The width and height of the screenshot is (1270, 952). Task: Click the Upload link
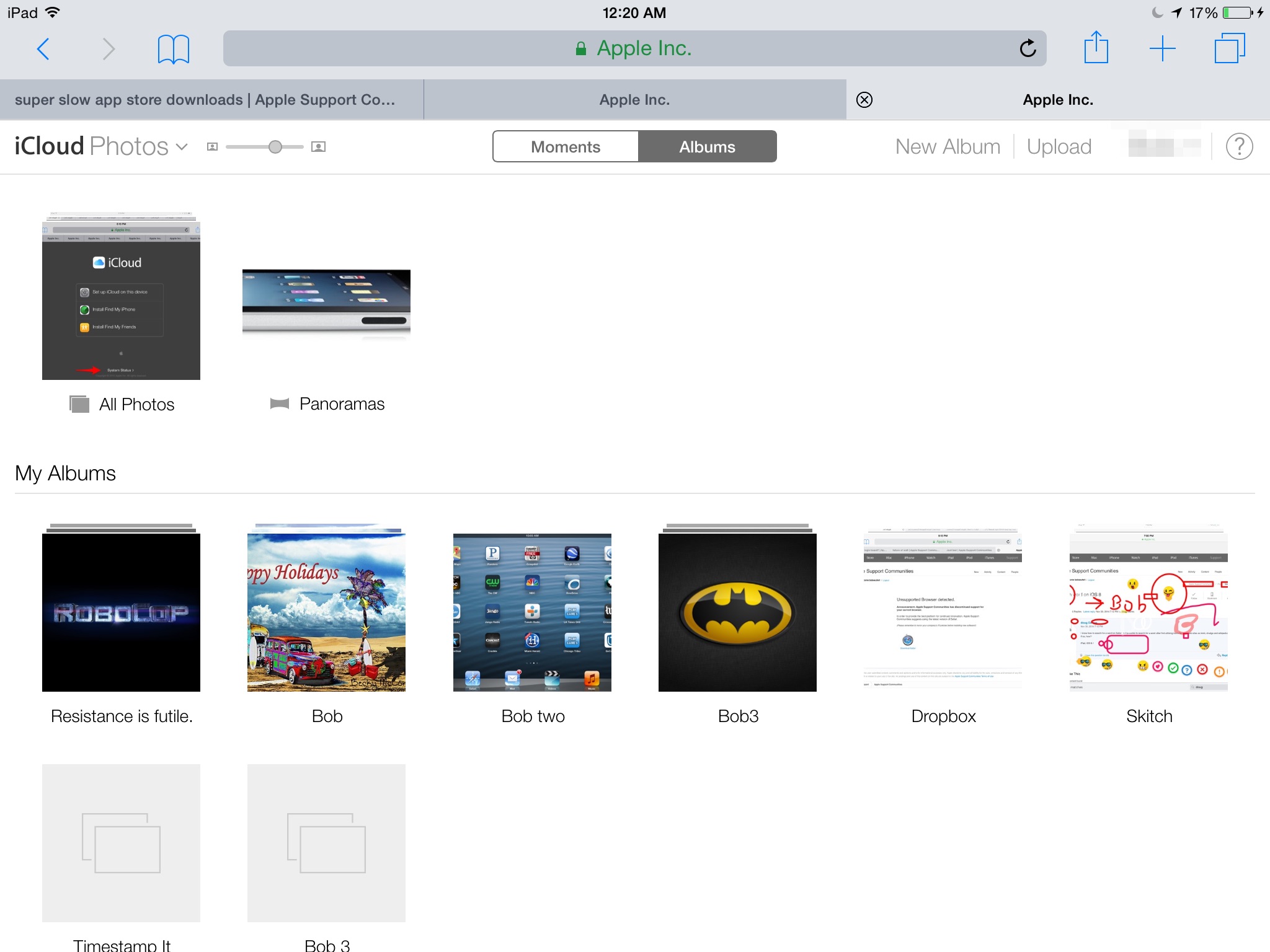pos(1059,147)
